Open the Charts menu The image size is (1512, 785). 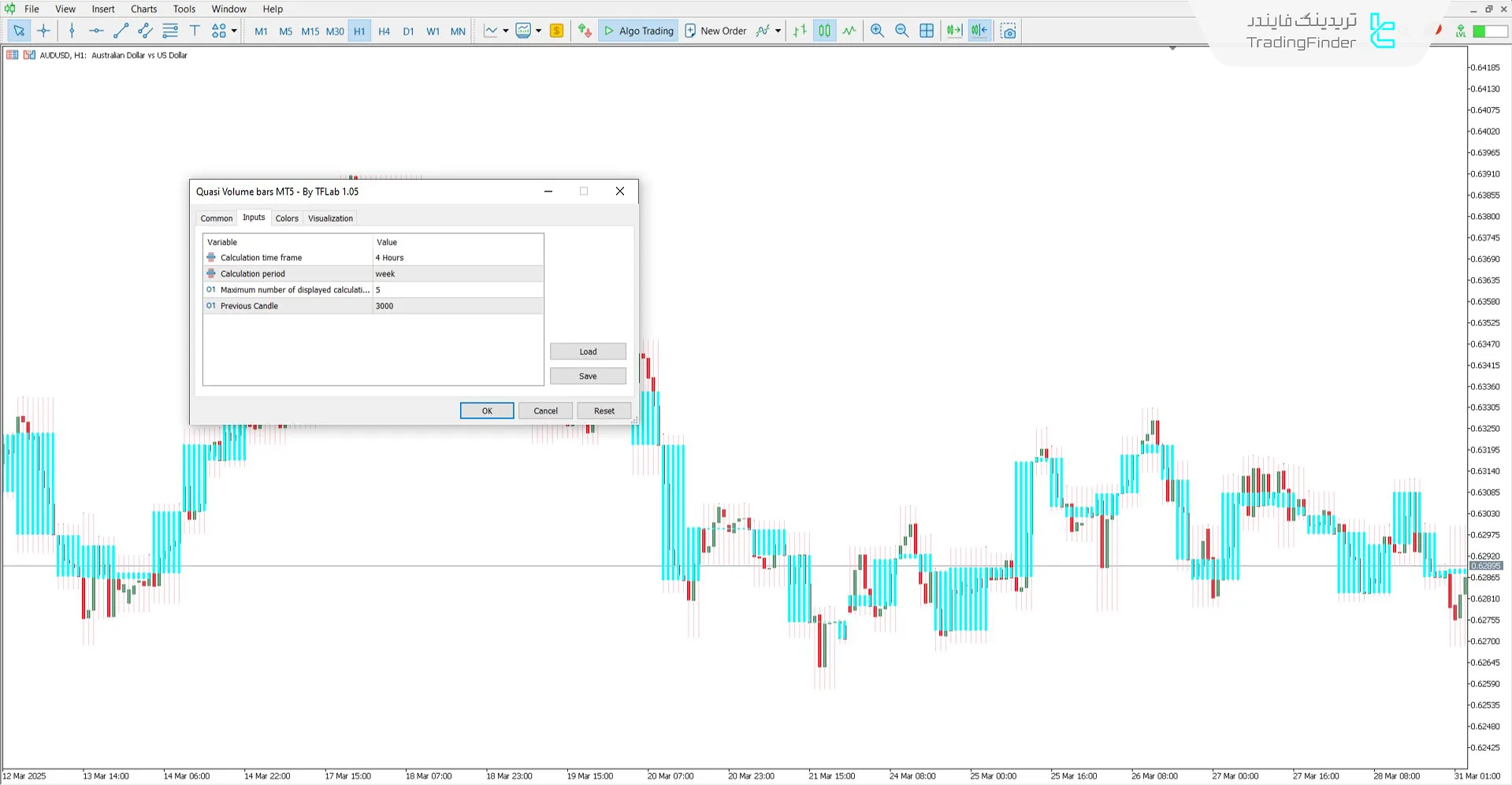coord(143,9)
